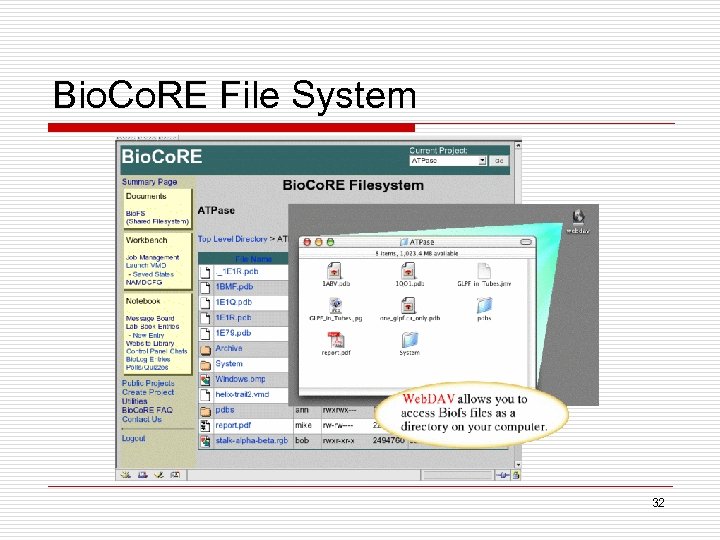Image resolution: width=720 pixels, height=540 pixels.
Task: Click Top Level Directory breadcrumb
Action: point(232,239)
